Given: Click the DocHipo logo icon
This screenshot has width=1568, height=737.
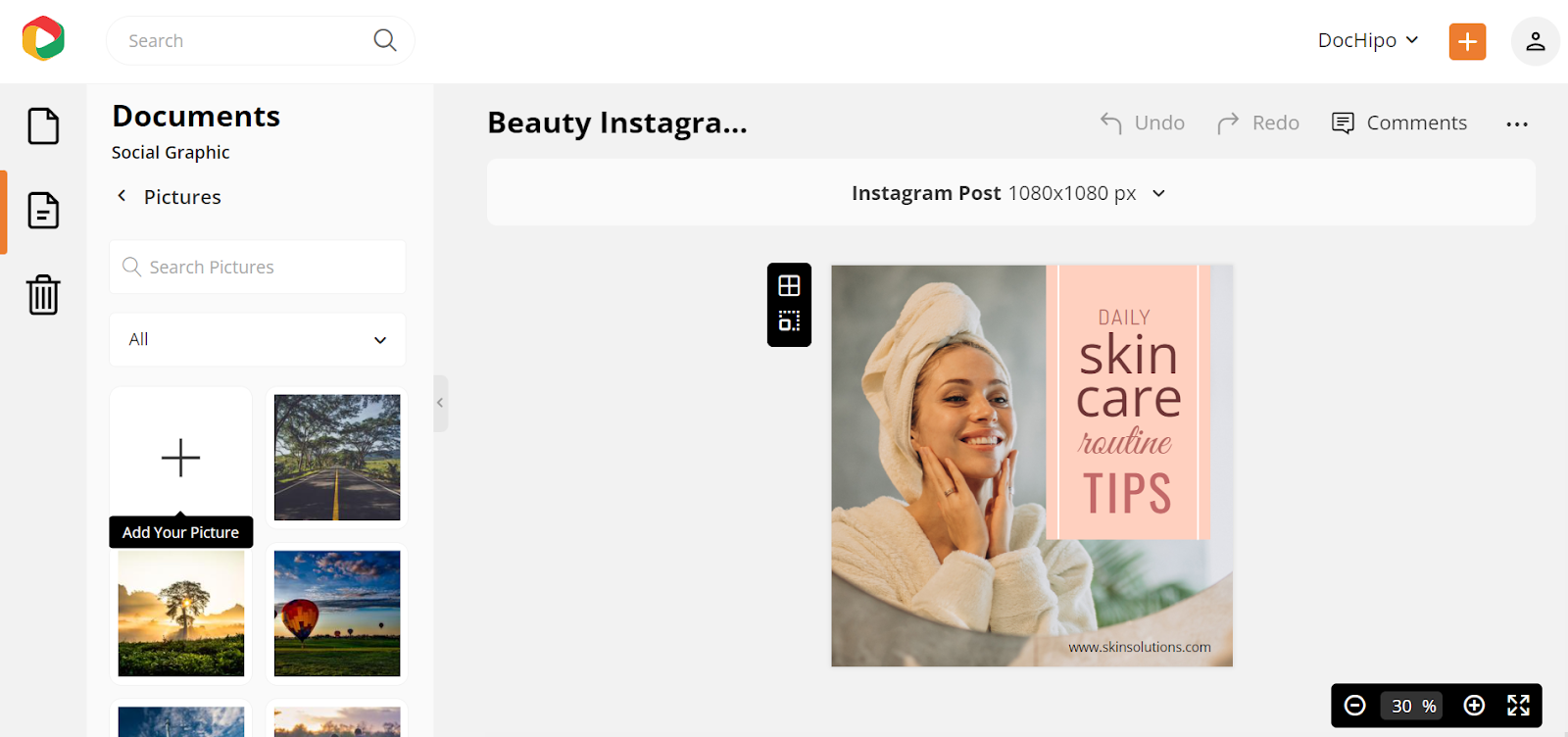Looking at the screenshot, I should coord(43,39).
